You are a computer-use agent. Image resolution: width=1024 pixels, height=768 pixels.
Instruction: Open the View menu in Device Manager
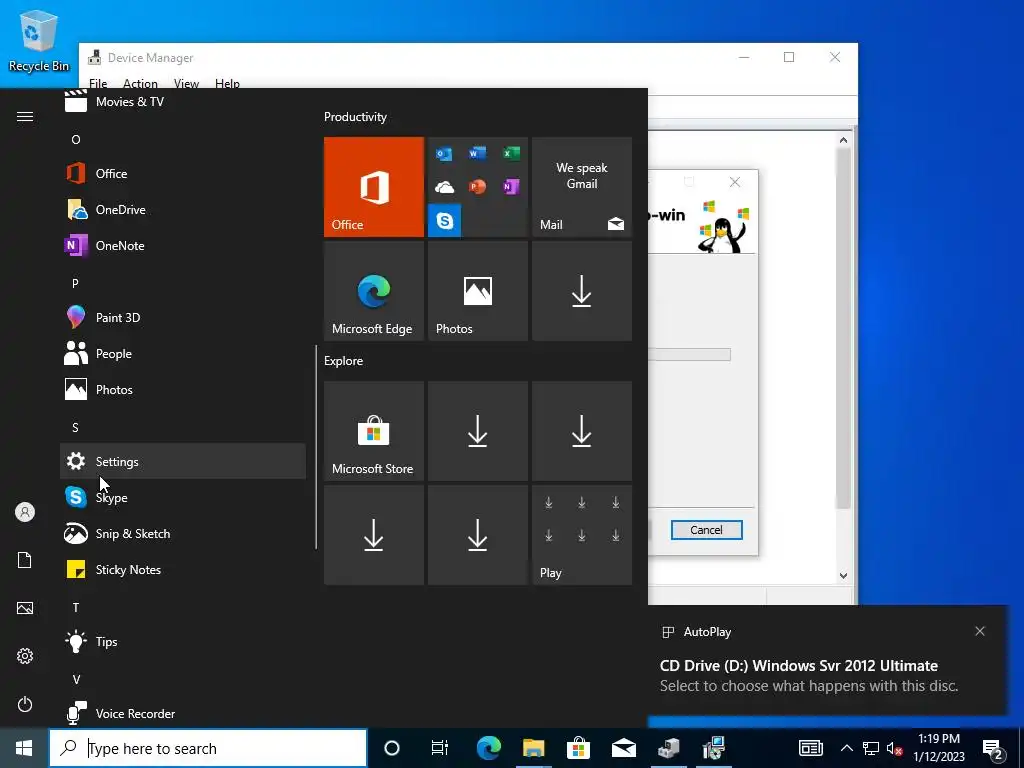pos(186,83)
